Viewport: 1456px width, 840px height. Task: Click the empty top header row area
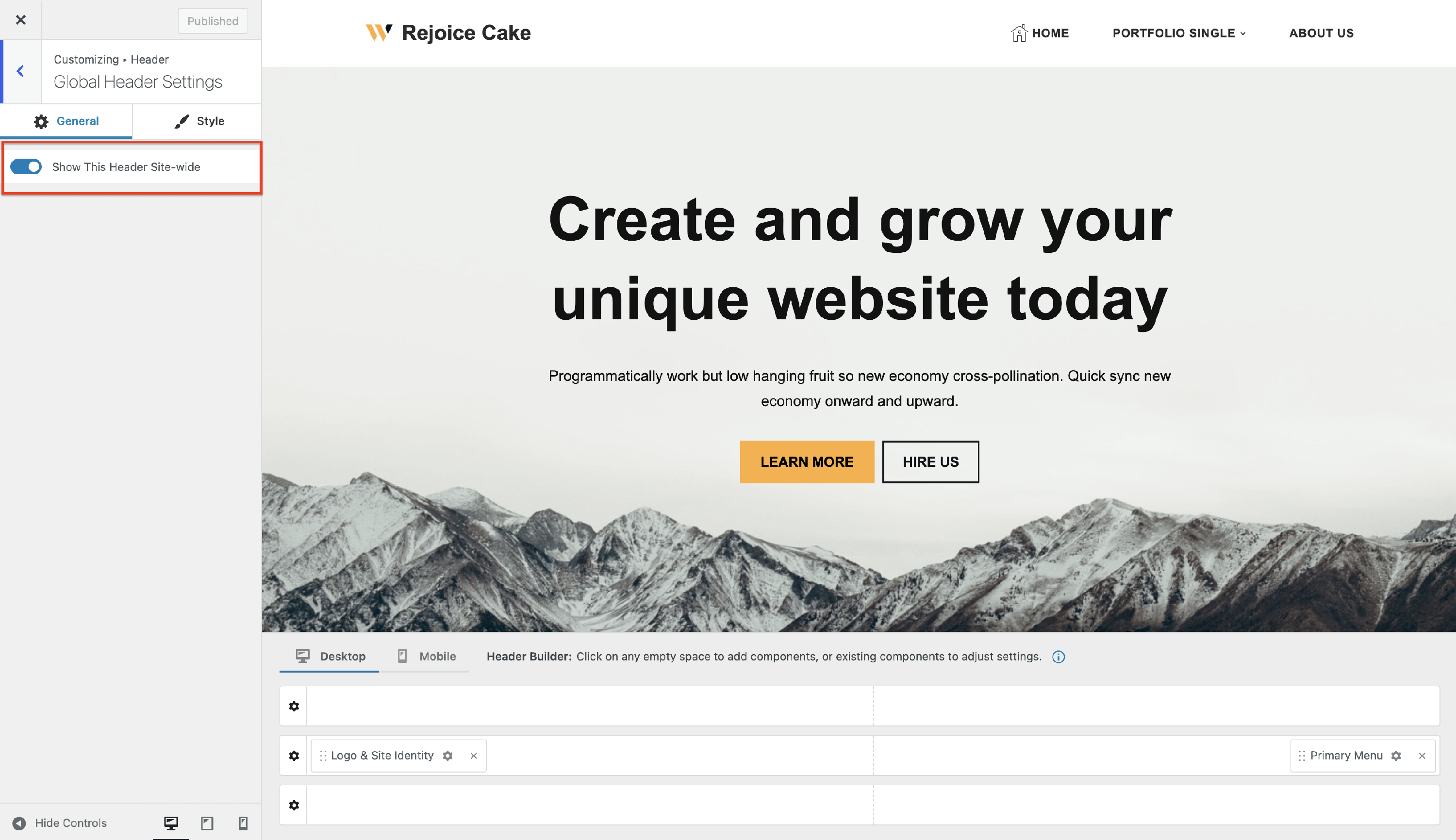(x=872, y=706)
